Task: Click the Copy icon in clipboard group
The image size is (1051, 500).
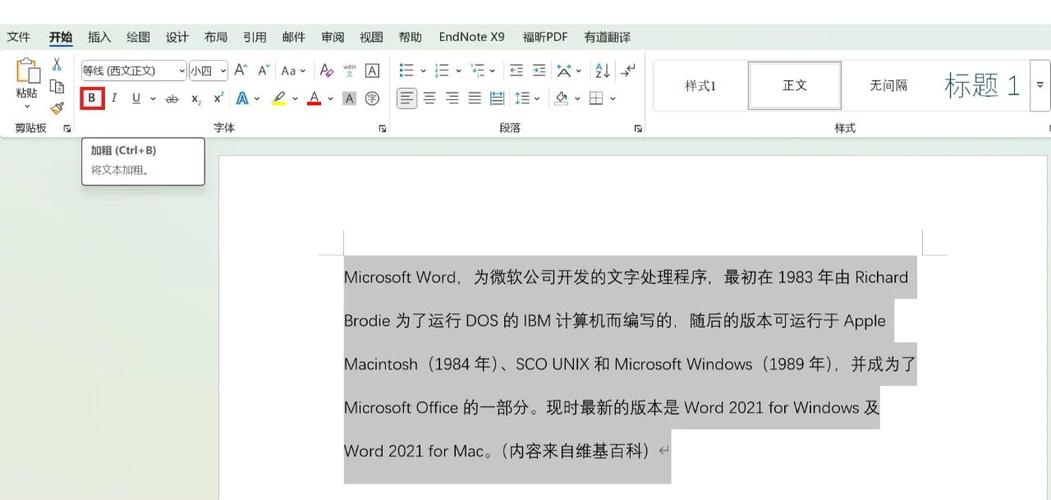Action: (57, 86)
